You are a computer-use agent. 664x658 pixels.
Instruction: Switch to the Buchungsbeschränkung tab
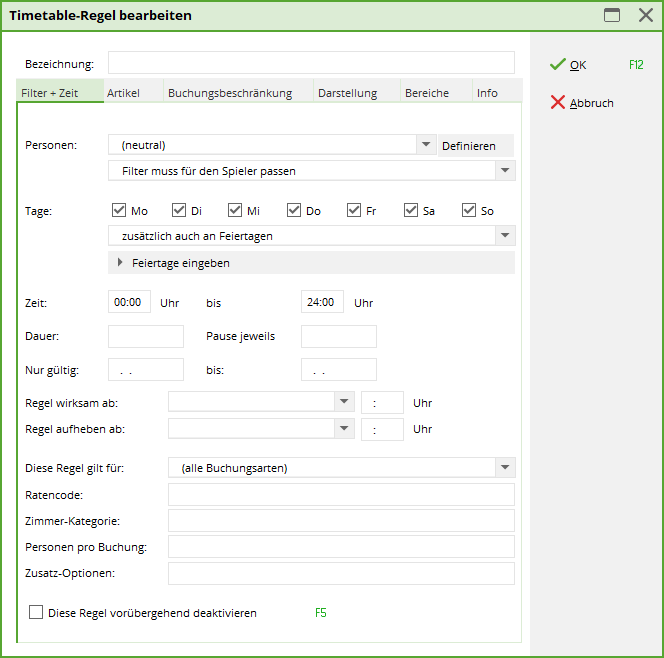click(230, 93)
